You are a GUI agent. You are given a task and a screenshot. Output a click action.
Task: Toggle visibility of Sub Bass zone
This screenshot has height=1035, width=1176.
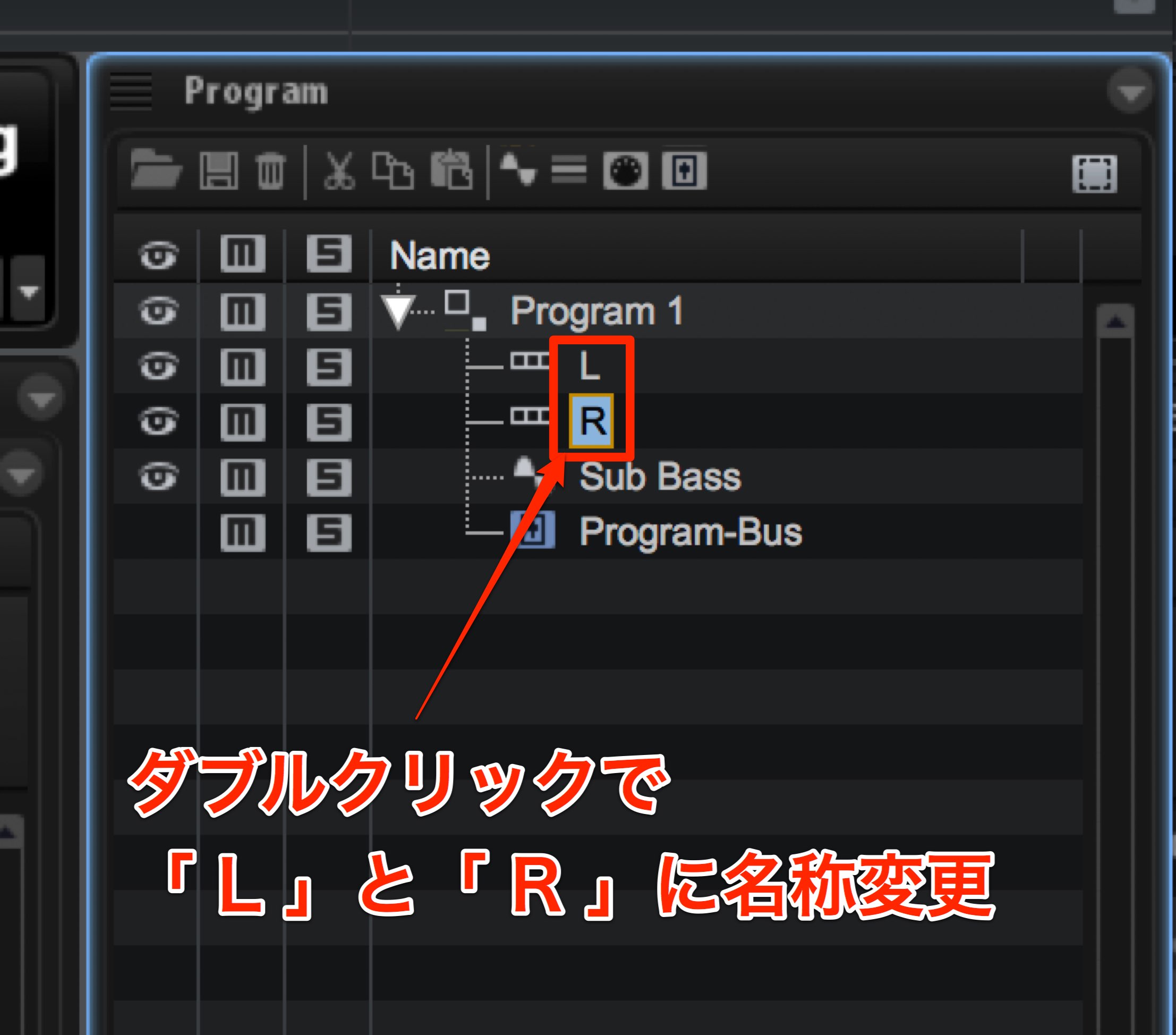point(158,477)
